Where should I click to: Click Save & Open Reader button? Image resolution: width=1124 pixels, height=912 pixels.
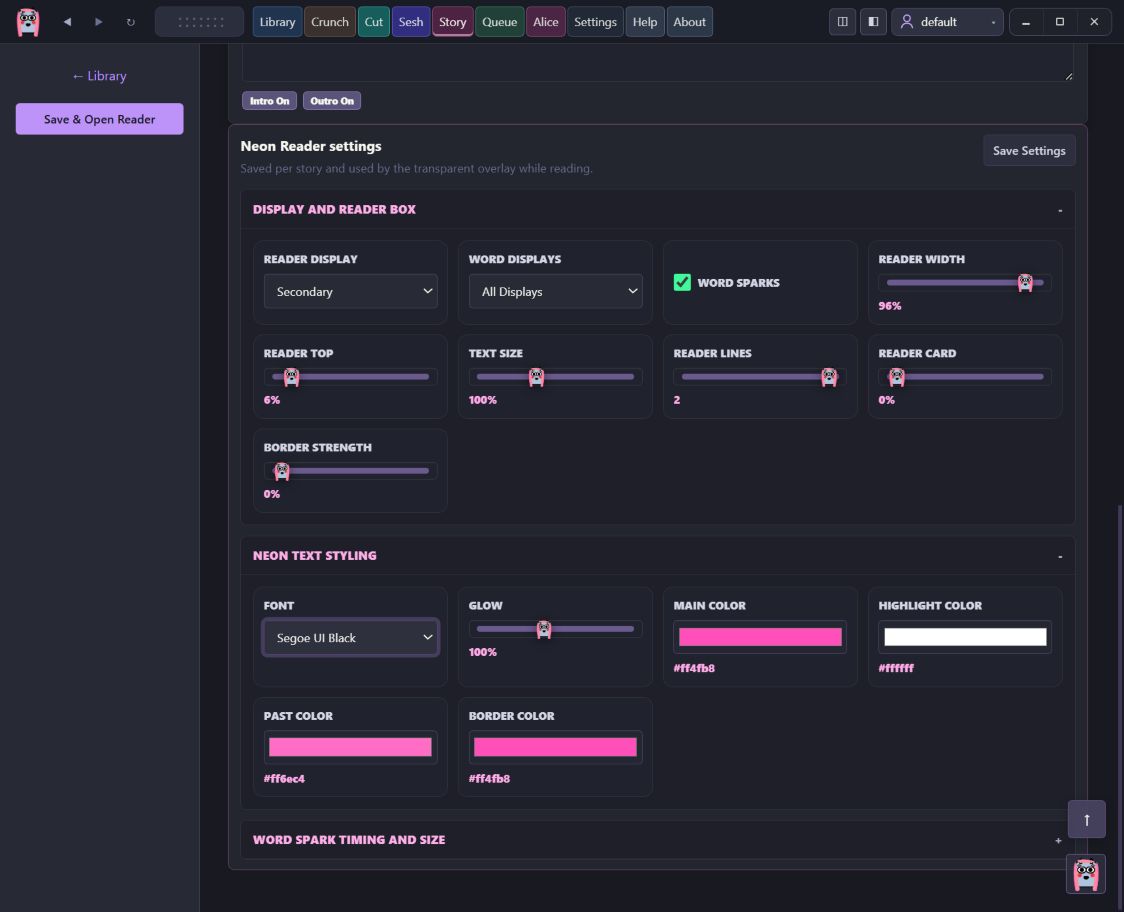coord(100,119)
